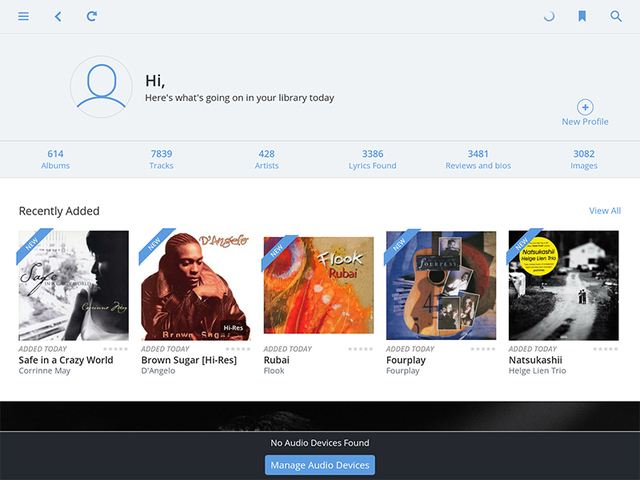The image size is (640, 480).
Task: Open the Natsukashii album cover
Action: point(563,285)
